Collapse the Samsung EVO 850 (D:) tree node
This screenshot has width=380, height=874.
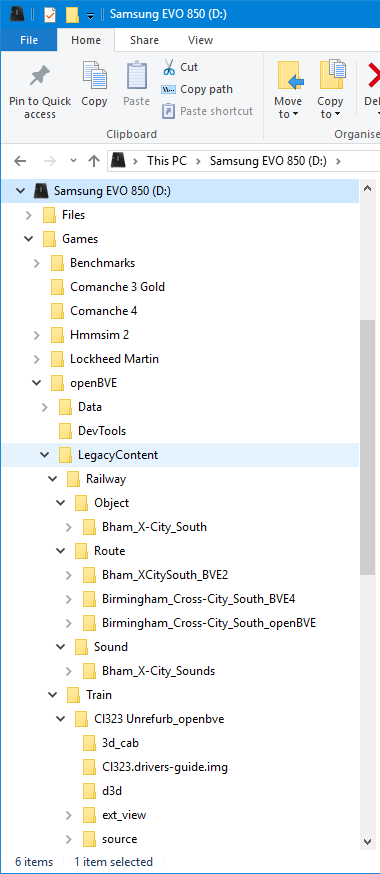(21, 191)
